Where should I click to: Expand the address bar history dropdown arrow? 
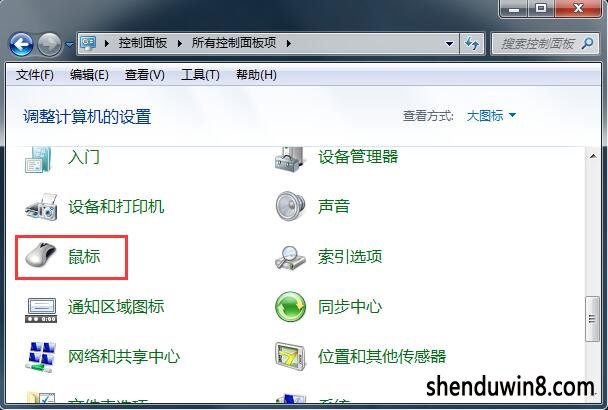coord(449,44)
